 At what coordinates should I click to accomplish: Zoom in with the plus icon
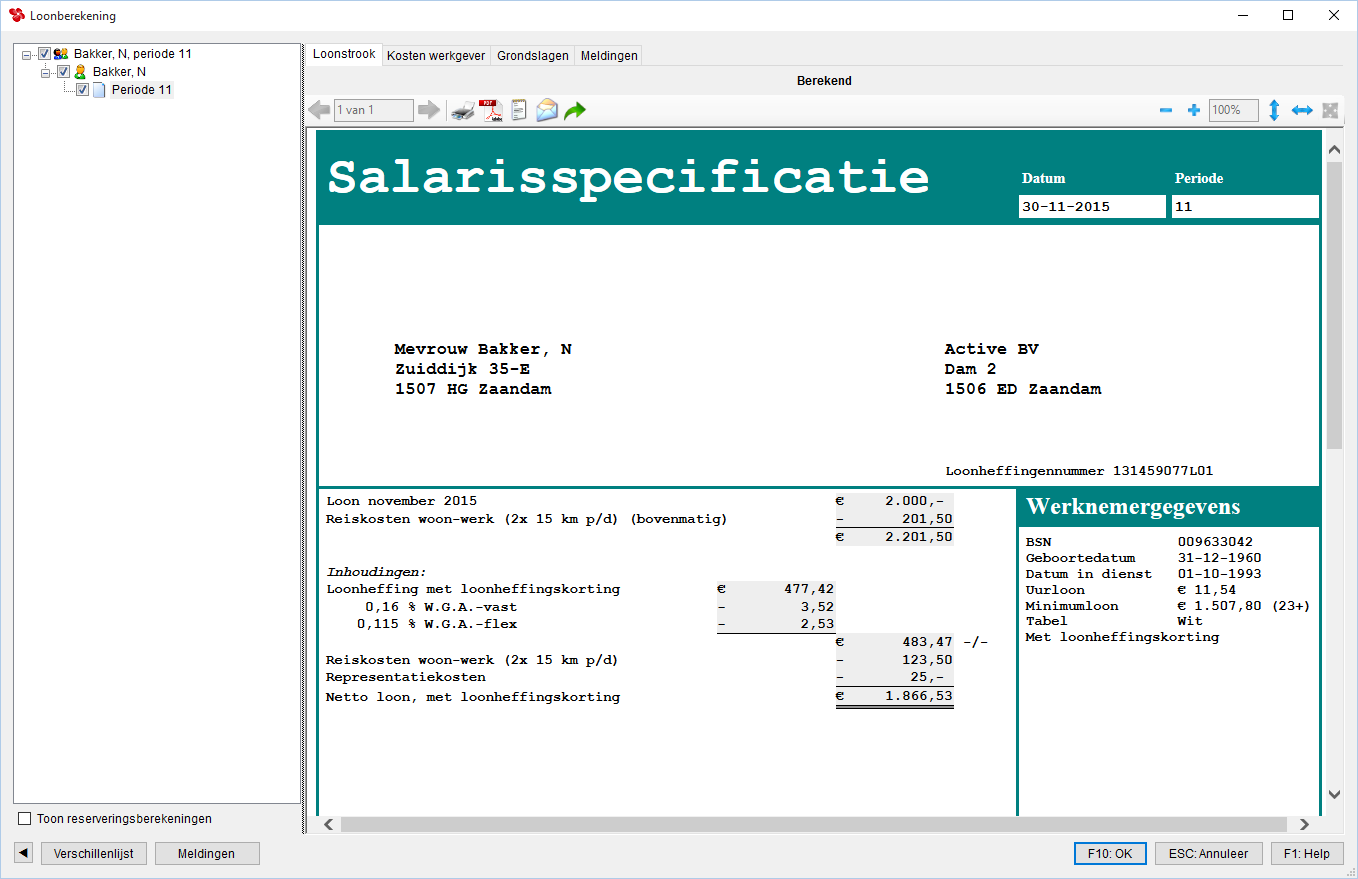(1193, 111)
